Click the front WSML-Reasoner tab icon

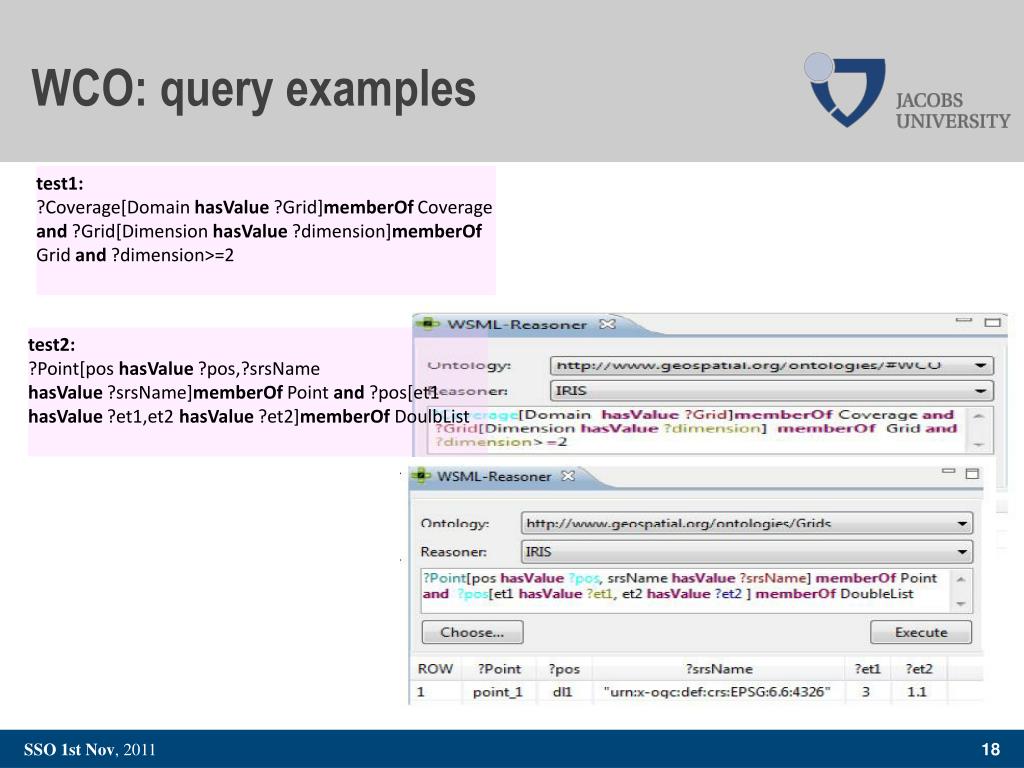[x=421, y=476]
